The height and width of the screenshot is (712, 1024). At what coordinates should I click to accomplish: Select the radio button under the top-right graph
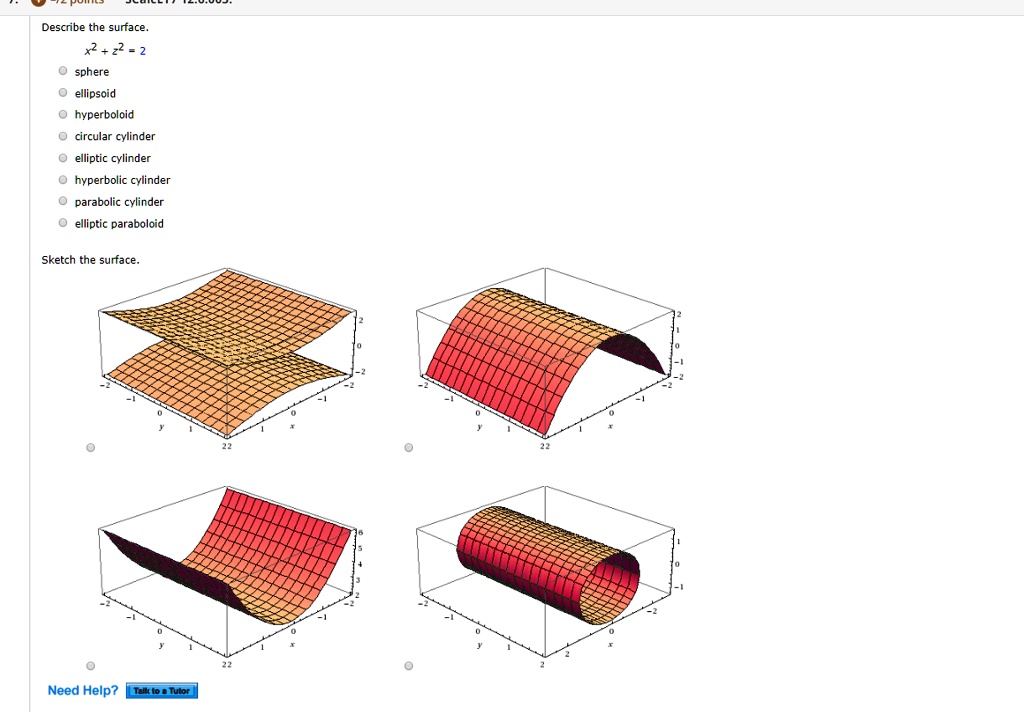click(408, 447)
